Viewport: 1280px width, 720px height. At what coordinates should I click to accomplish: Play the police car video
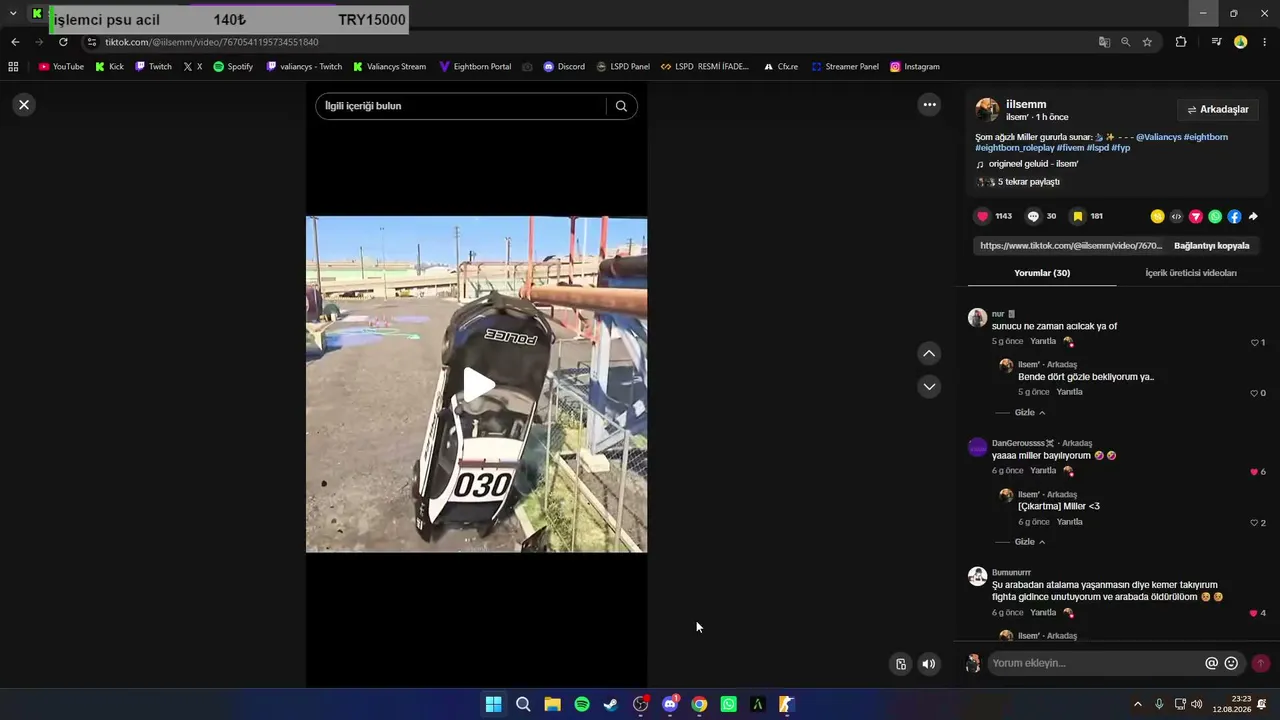click(477, 385)
